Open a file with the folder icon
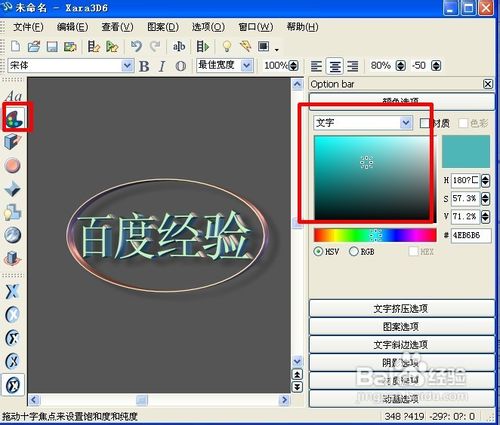The height and width of the screenshot is (425, 500). (34, 46)
